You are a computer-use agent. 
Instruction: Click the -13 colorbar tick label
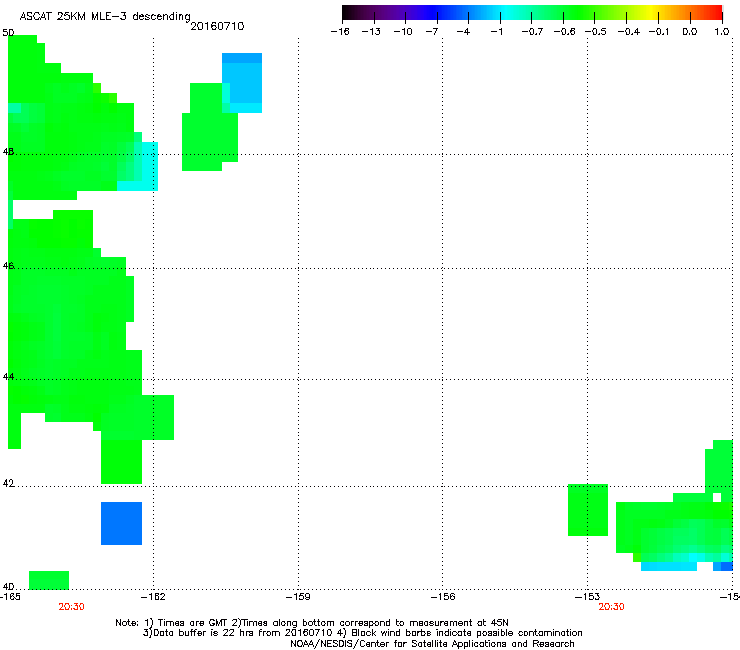371,32
